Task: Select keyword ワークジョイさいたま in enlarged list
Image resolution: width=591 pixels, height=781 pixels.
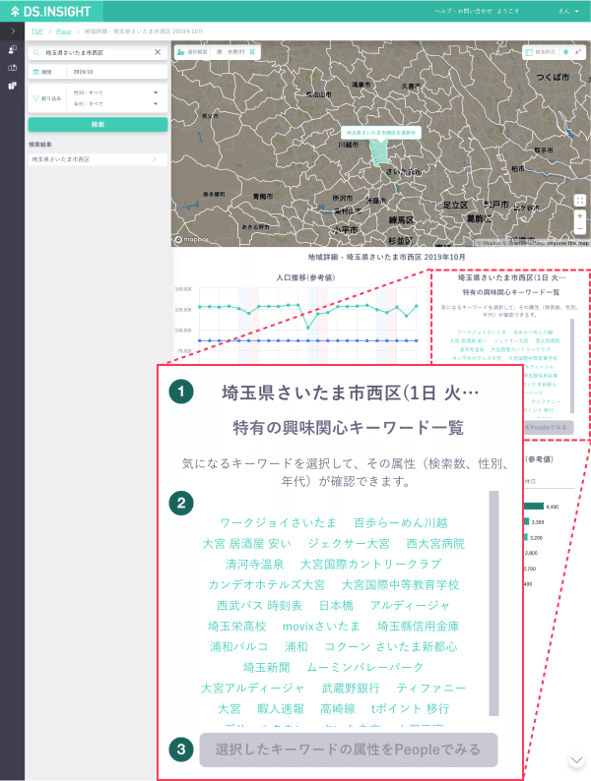Action: 278,522
